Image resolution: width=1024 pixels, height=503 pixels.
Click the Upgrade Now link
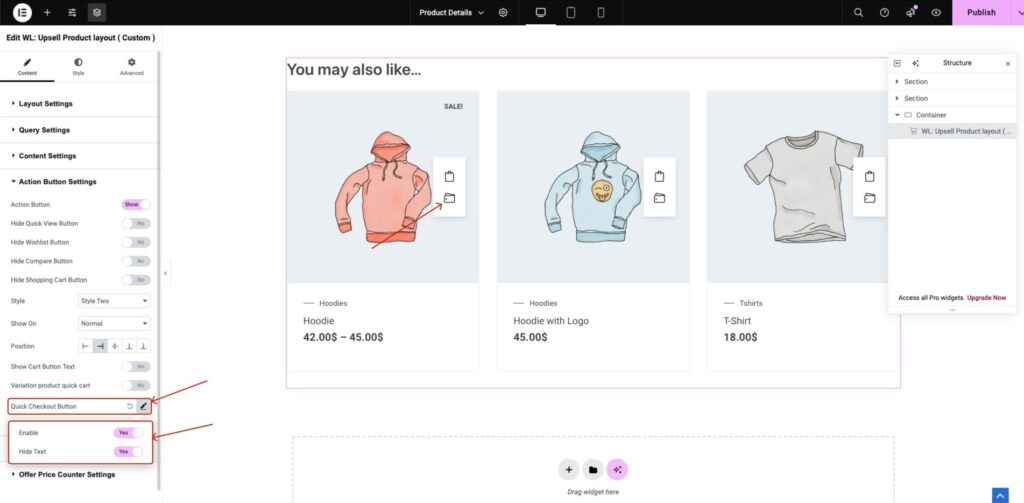[986, 298]
